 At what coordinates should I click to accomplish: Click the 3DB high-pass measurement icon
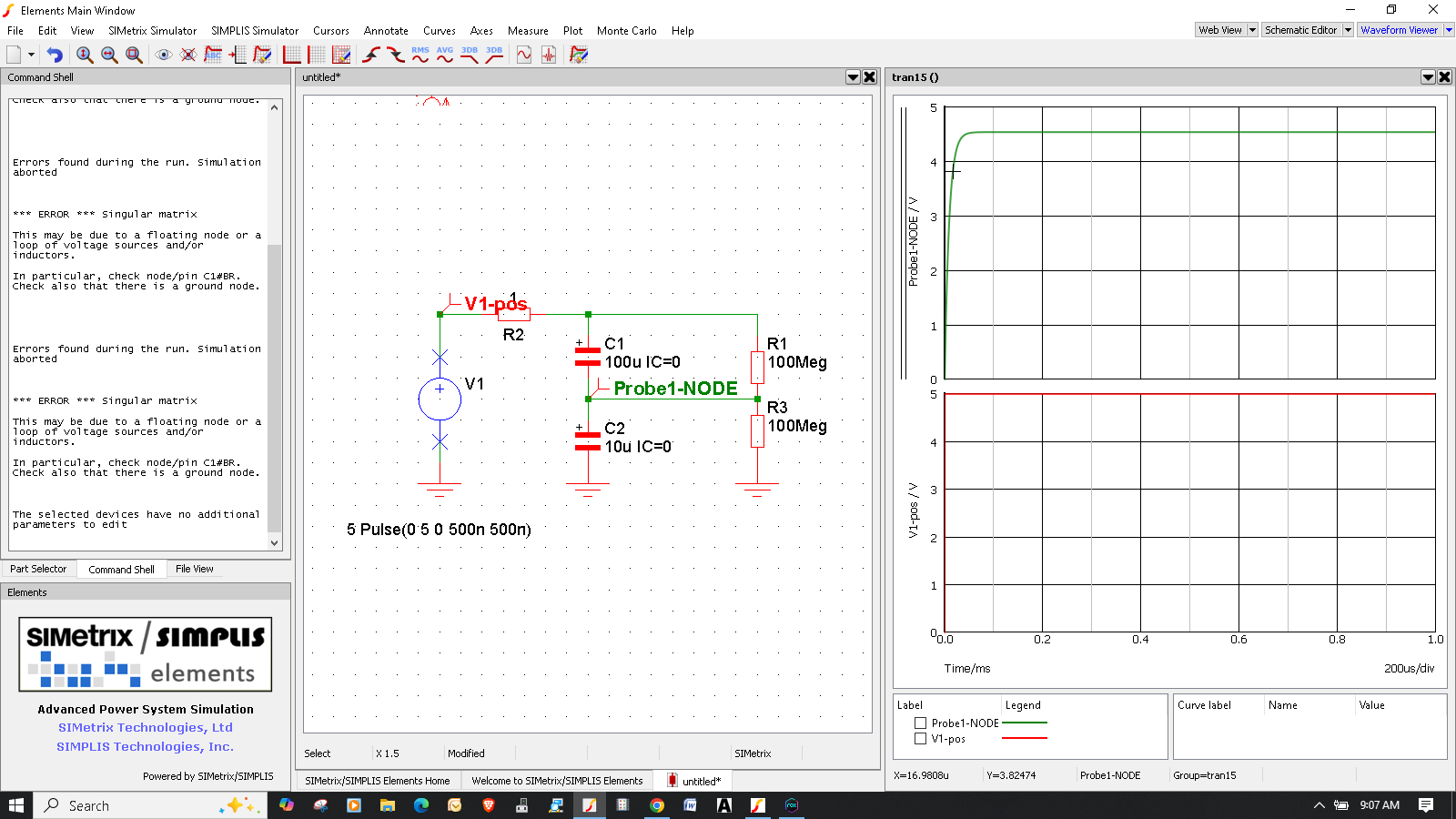pos(494,55)
